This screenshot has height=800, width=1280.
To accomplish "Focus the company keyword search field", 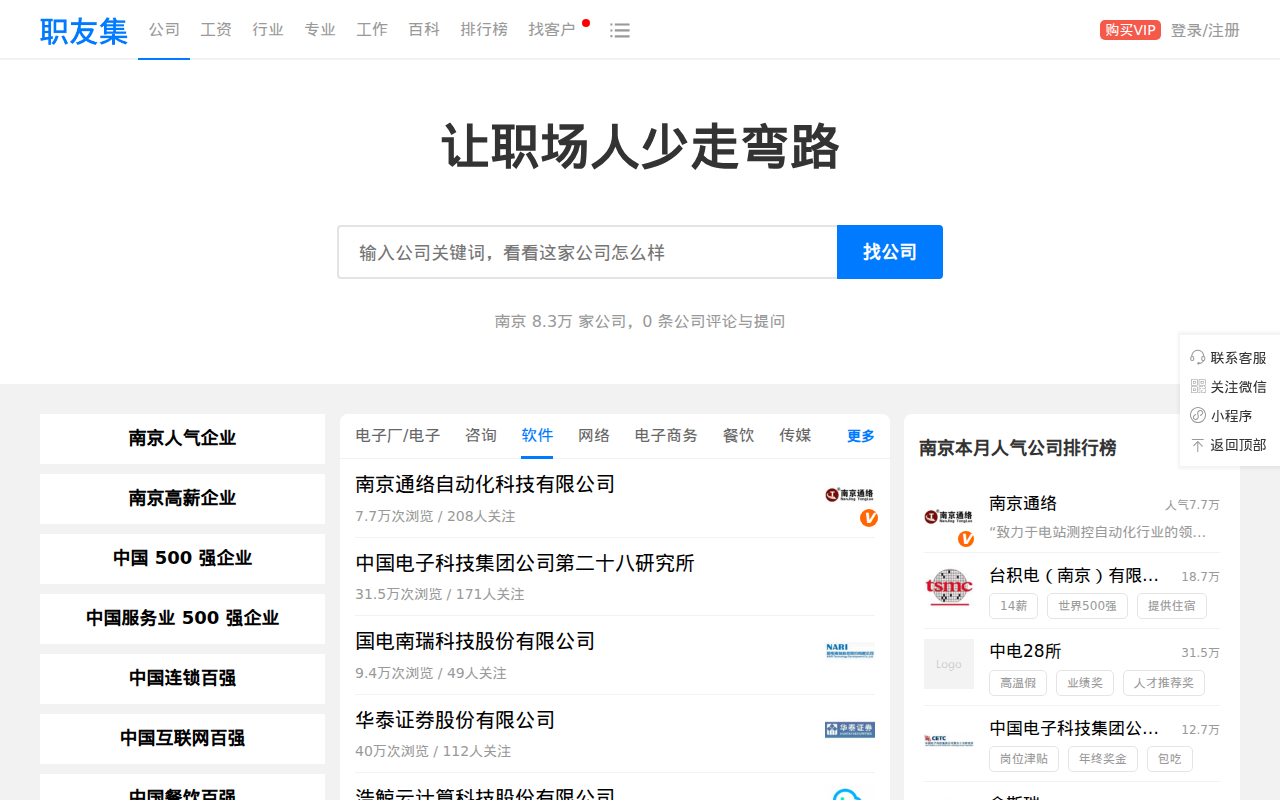I will pyautogui.click(x=587, y=252).
